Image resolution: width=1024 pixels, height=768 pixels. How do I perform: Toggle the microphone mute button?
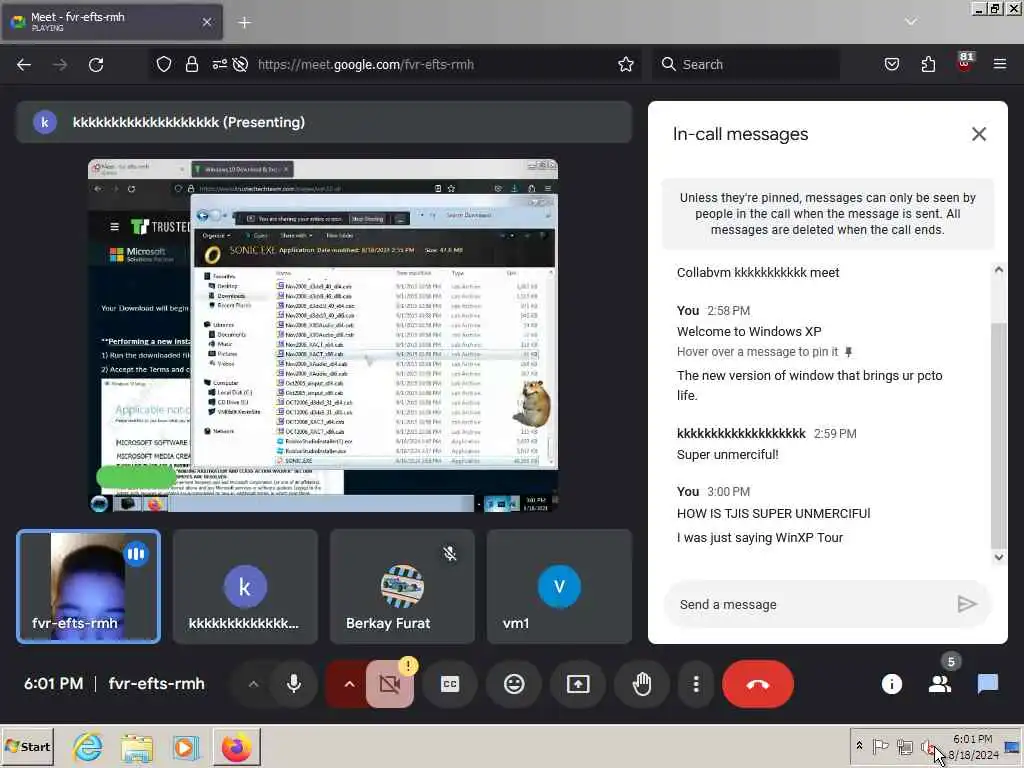coord(294,684)
